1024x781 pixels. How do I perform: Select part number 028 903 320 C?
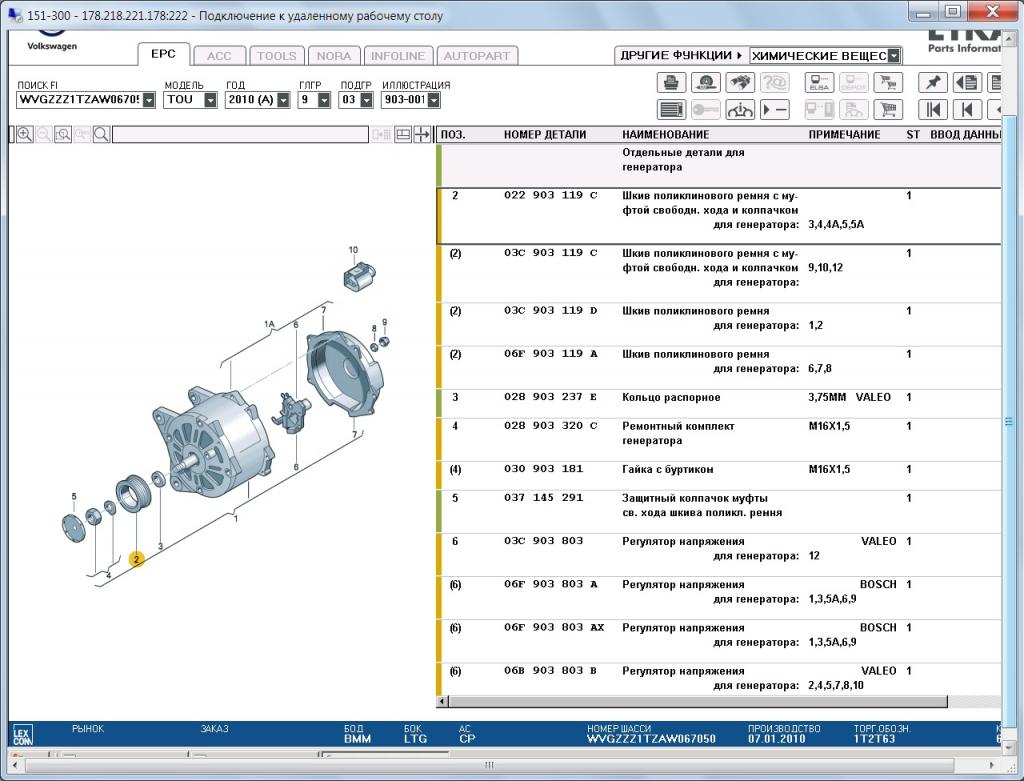[x=551, y=426]
